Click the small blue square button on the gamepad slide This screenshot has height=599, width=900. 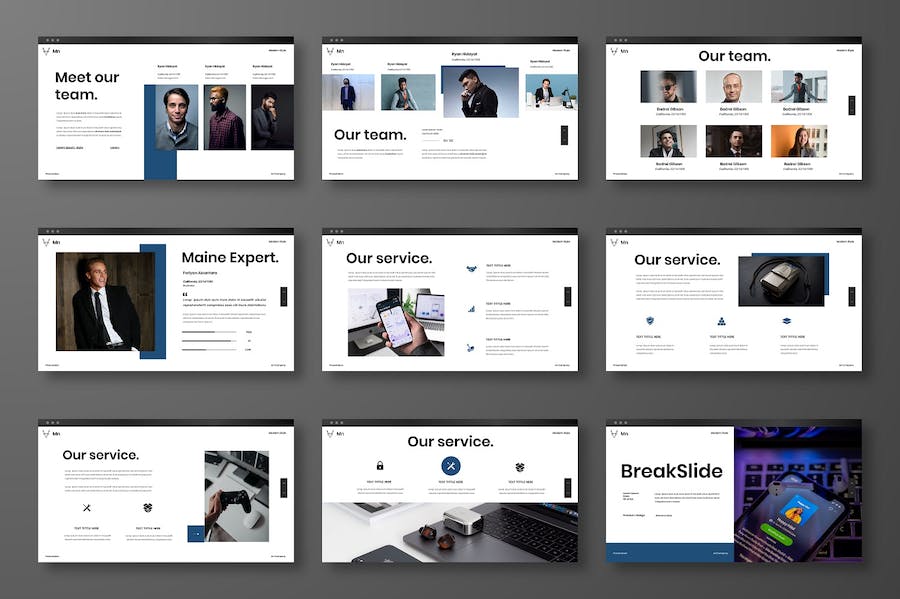196,534
